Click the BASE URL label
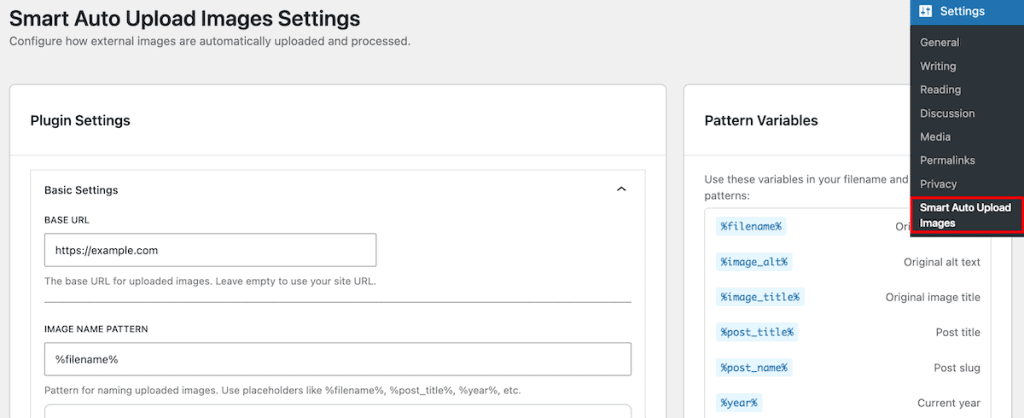 click(67, 220)
